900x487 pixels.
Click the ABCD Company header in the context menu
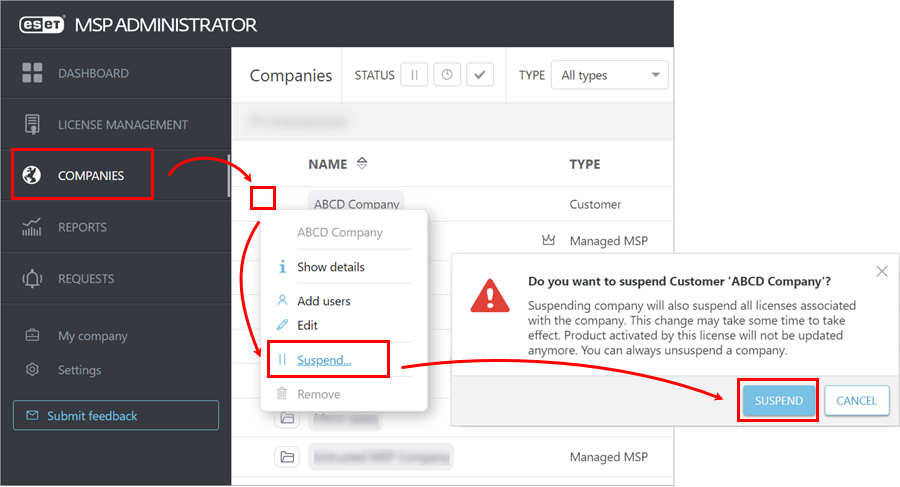click(x=340, y=232)
